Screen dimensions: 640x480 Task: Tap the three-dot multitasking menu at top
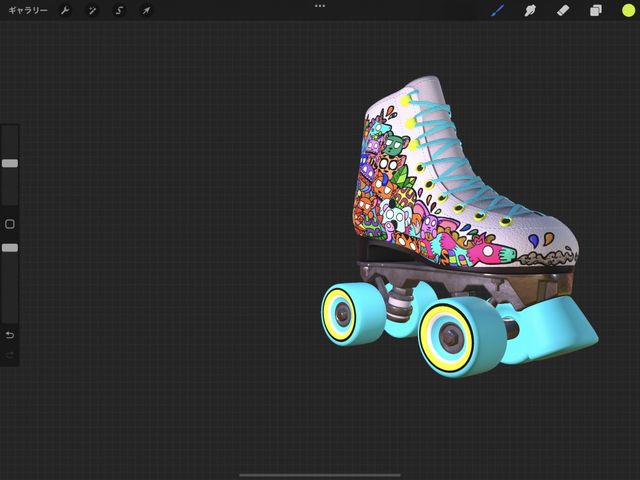[x=320, y=6]
